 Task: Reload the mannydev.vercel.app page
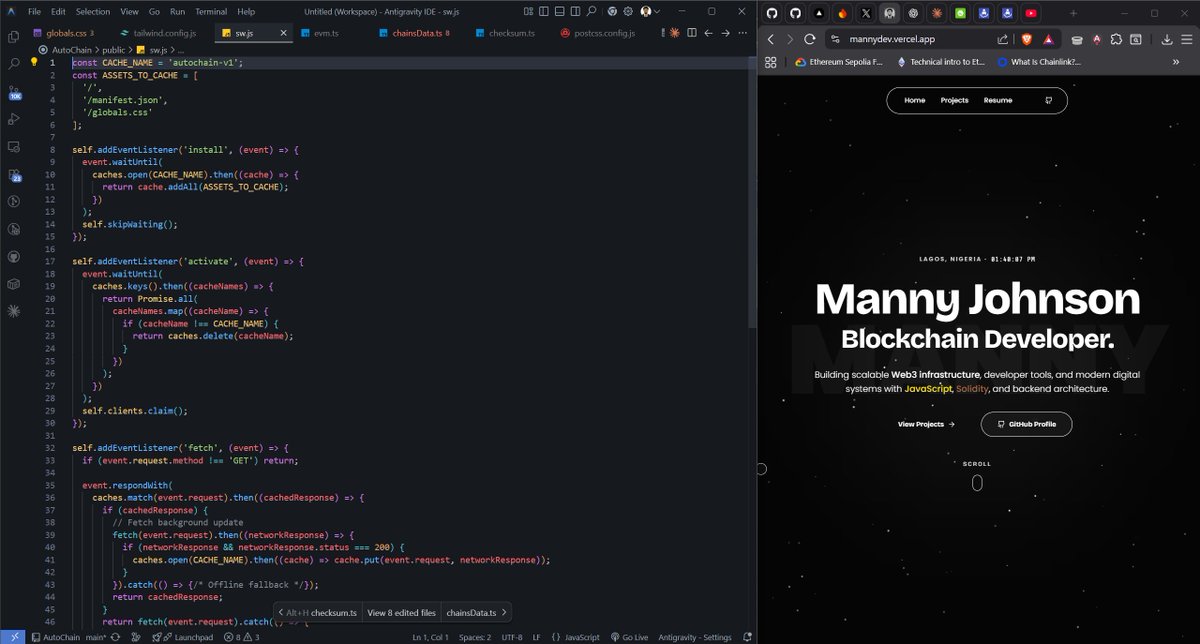point(810,39)
